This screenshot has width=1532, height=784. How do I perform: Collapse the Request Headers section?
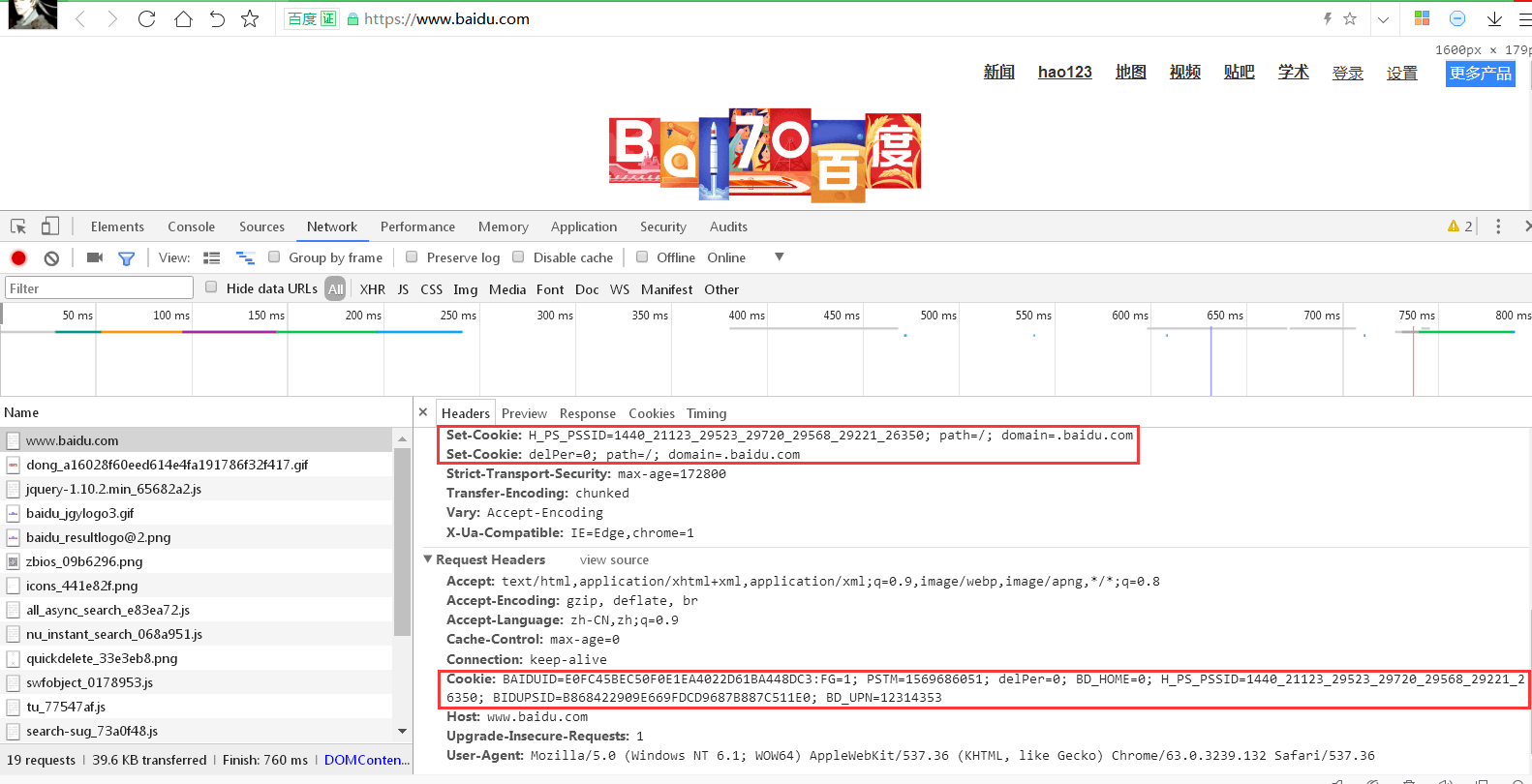(x=428, y=559)
